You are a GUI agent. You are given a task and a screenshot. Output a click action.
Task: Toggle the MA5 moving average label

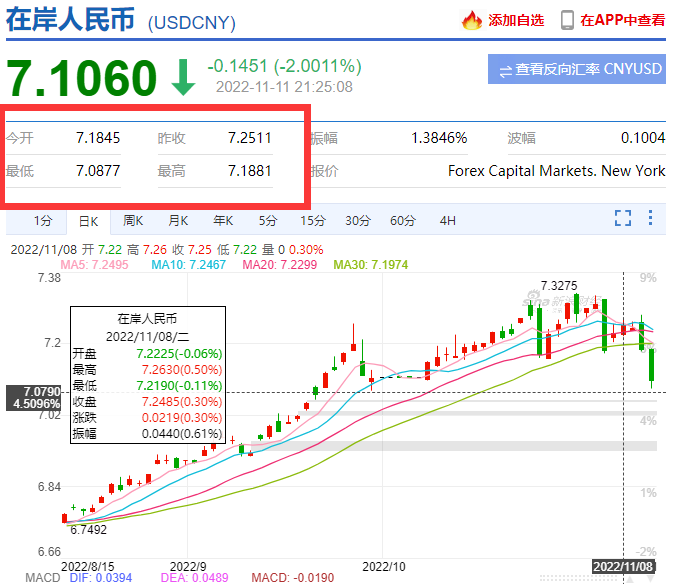[96, 263]
